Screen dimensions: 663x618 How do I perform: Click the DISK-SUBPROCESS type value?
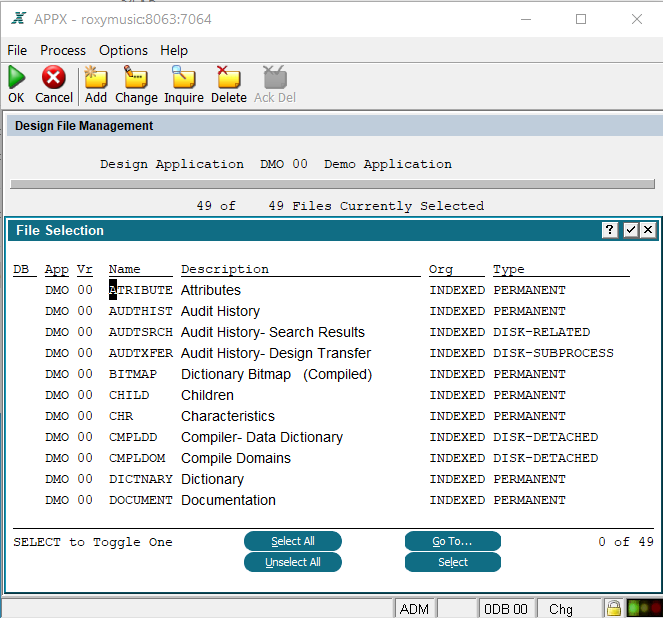pos(553,353)
